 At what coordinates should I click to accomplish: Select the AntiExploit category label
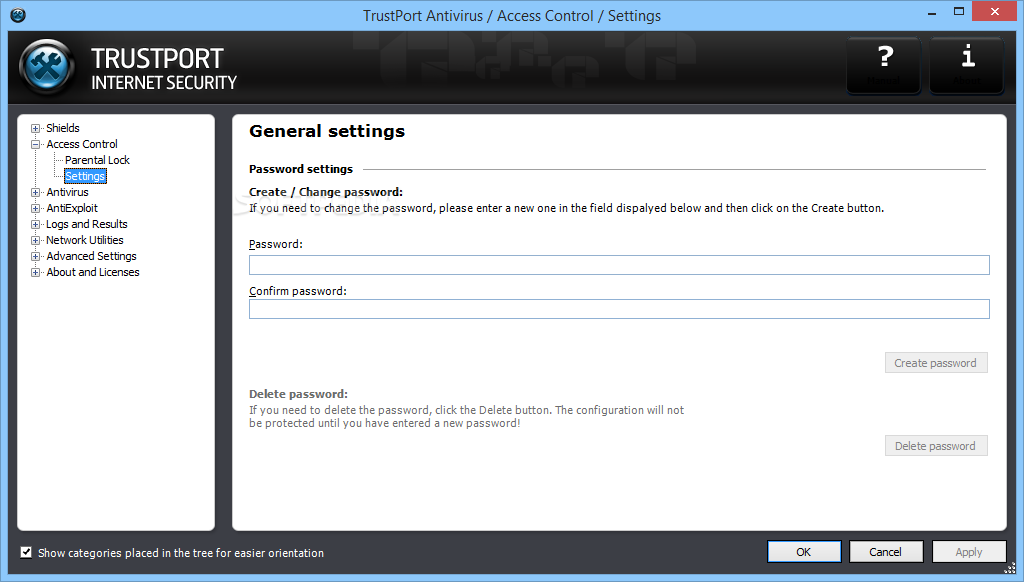click(x=72, y=208)
